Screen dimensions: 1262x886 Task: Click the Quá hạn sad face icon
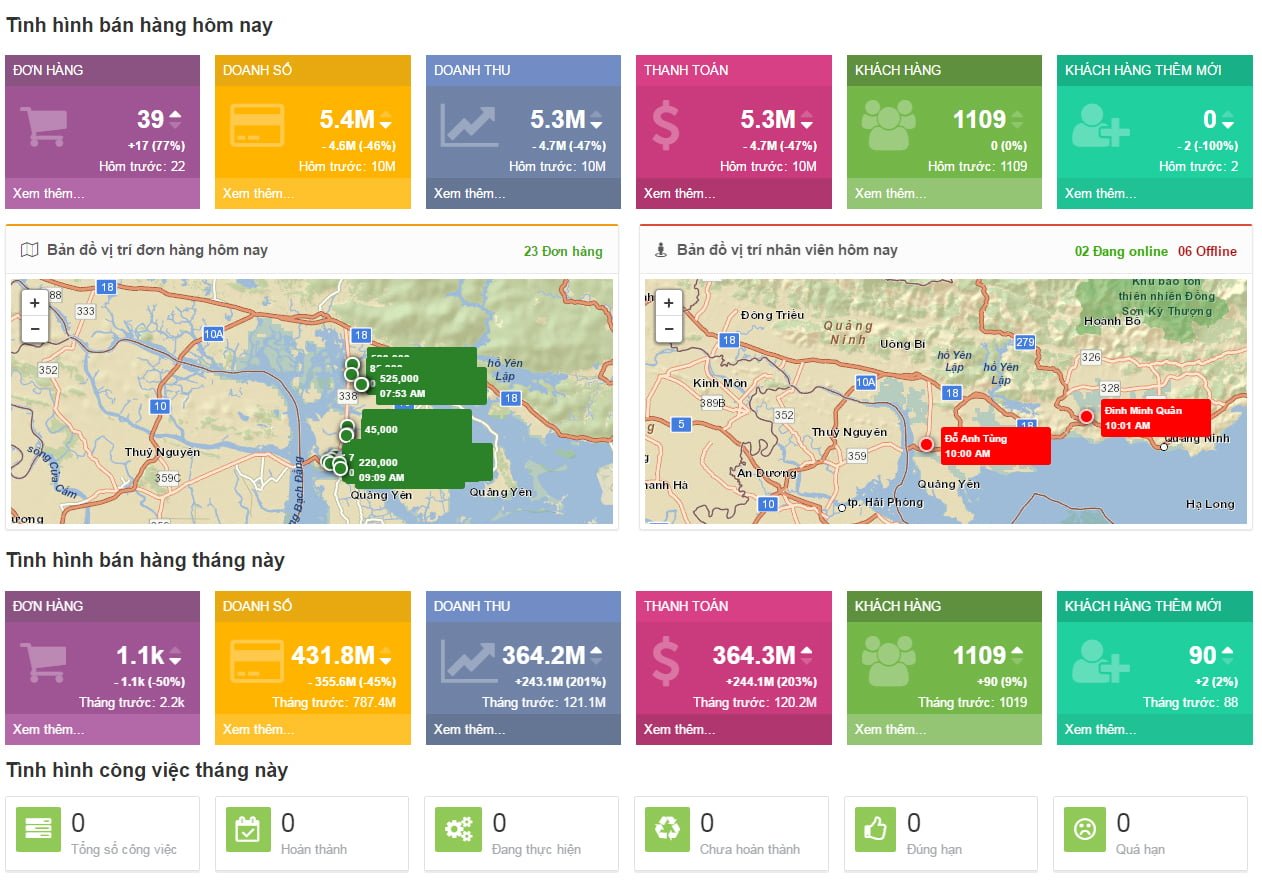(x=1085, y=829)
